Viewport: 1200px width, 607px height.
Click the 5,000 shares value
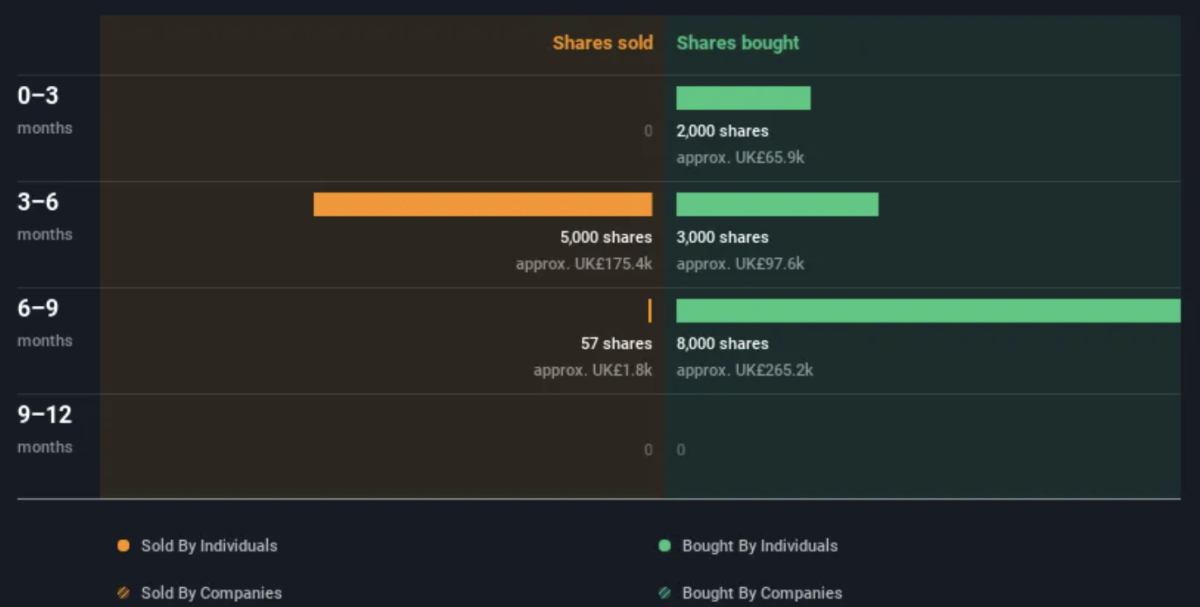(606, 238)
